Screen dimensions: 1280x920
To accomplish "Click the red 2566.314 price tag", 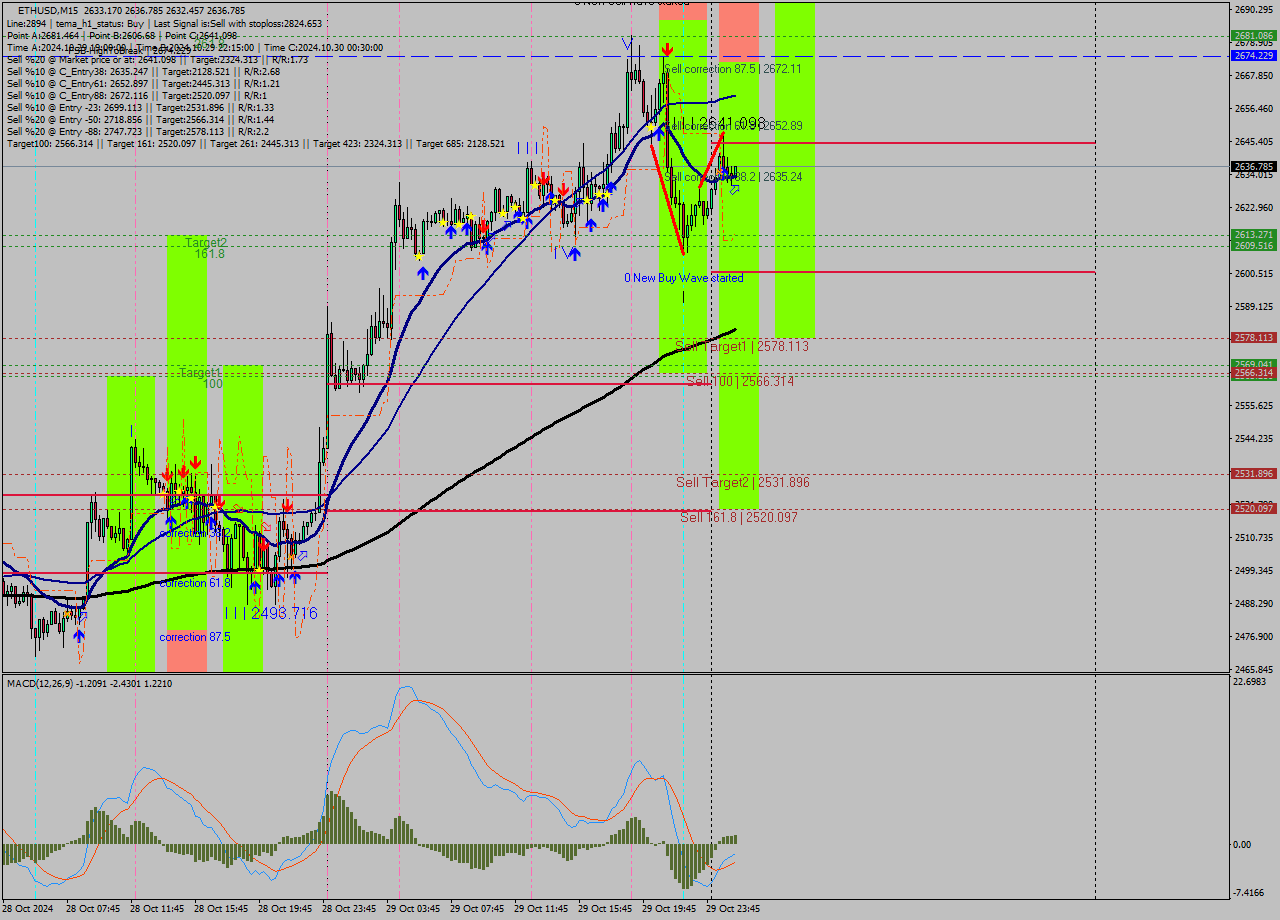I will click(x=1253, y=373).
